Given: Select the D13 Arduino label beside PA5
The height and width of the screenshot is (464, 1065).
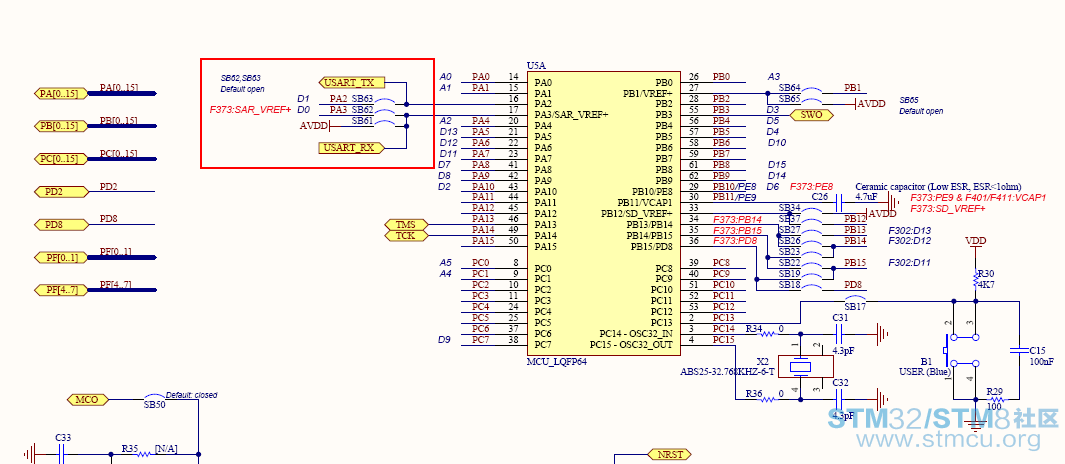Looking at the screenshot, I should pyautogui.click(x=449, y=132).
